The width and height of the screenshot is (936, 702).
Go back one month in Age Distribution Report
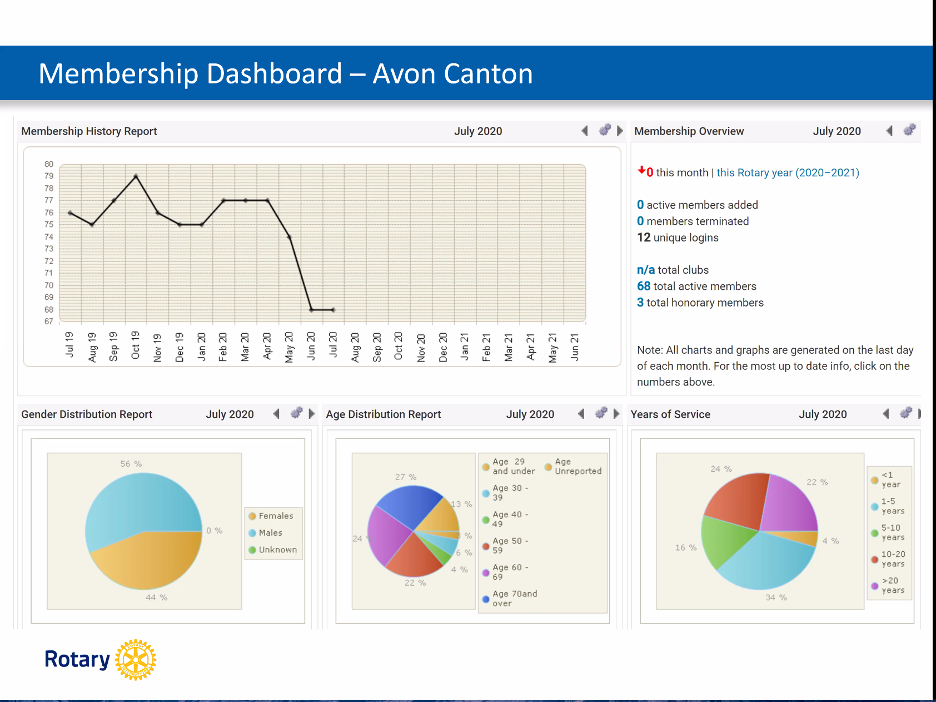point(582,414)
